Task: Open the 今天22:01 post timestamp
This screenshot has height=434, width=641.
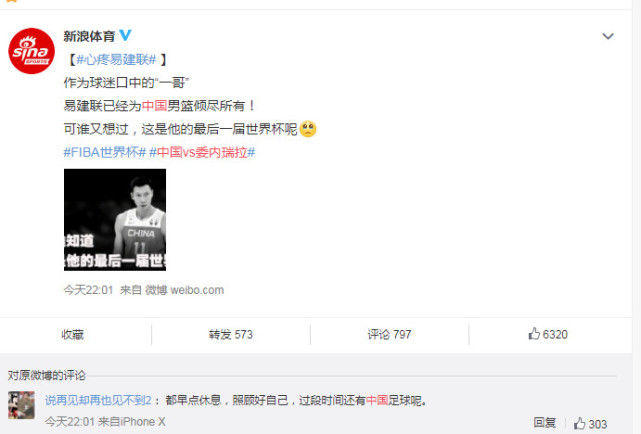Action: click(x=88, y=290)
